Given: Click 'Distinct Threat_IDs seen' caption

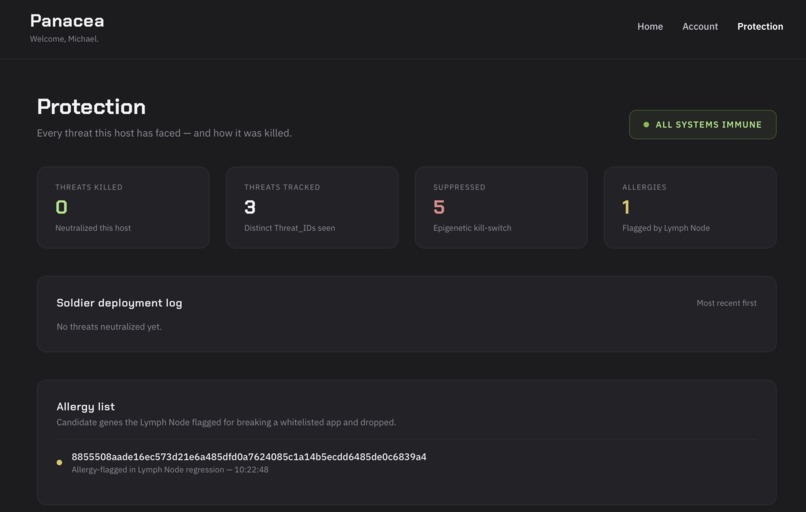Looking at the screenshot, I should click(289, 228).
